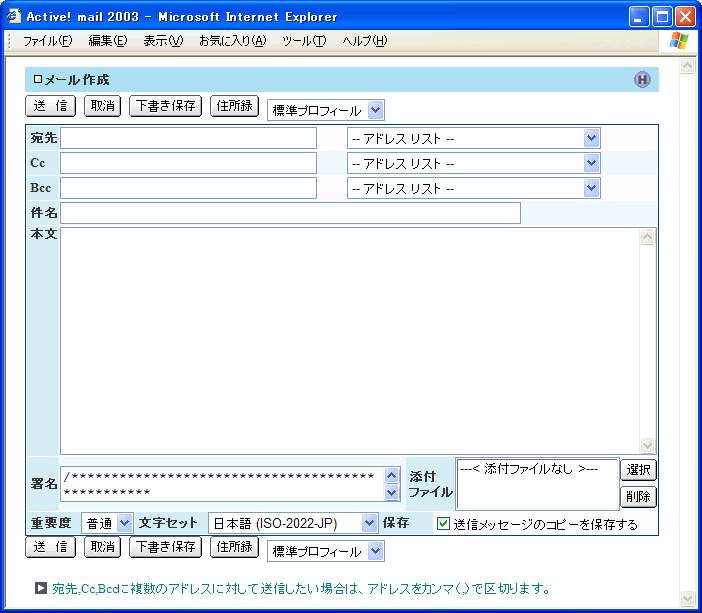The width and height of the screenshot is (702, 613).
Task: Select the 添付ファイルなし attachment list box
Action: coord(537,484)
